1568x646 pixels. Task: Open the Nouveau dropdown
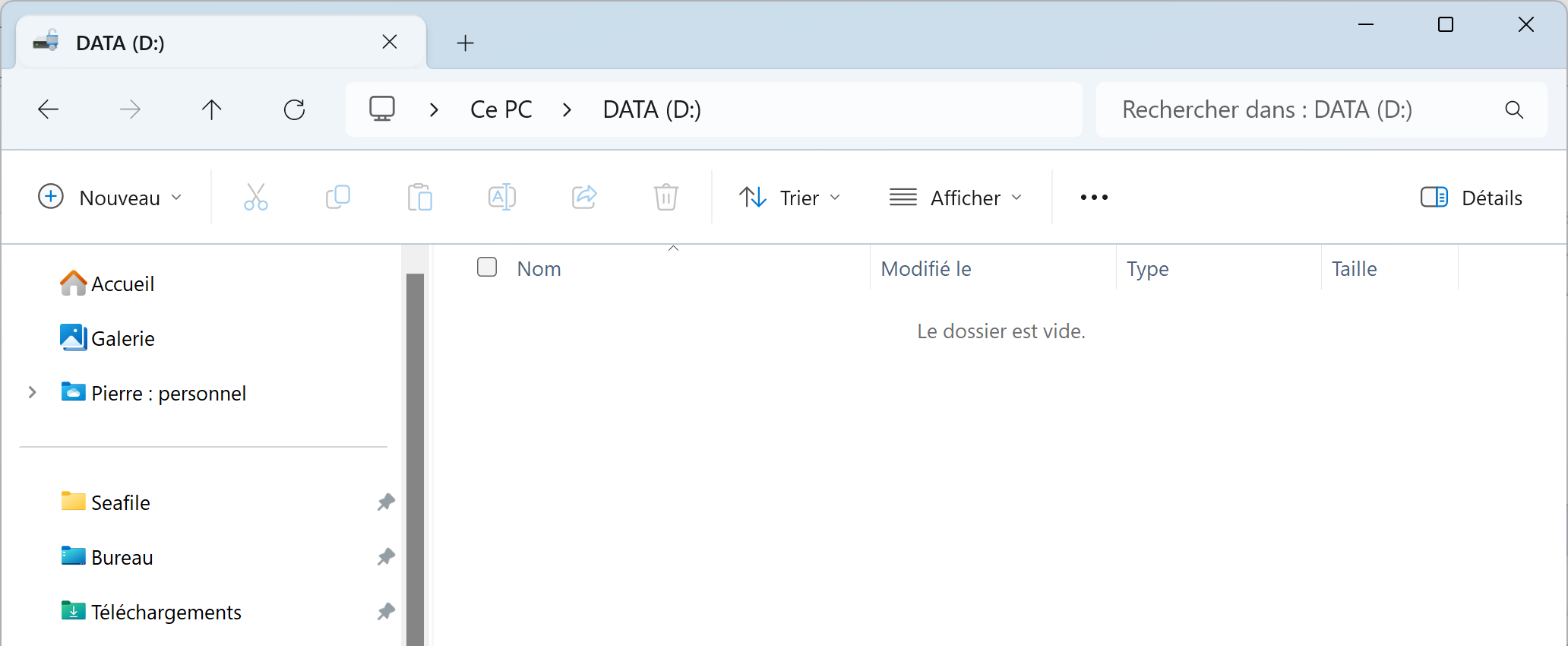click(110, 198)
